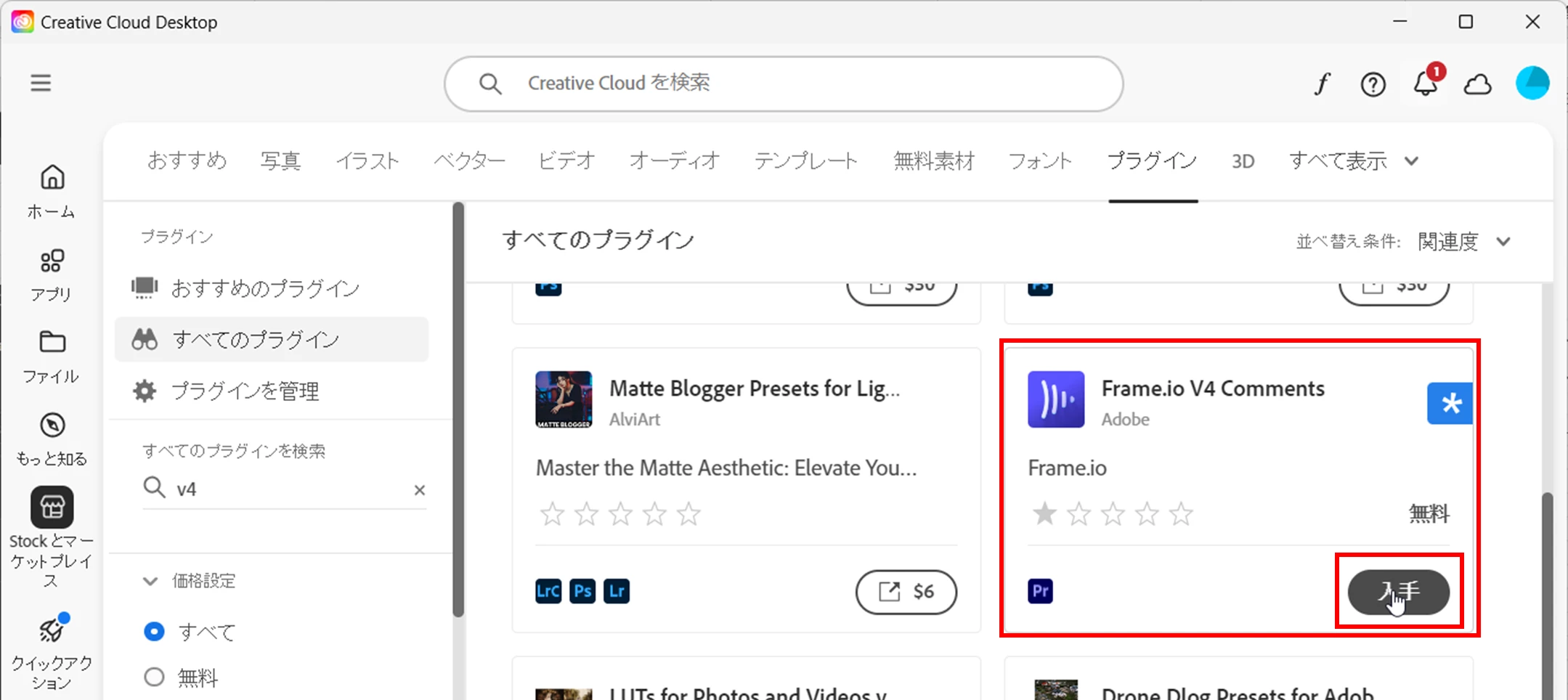The width and height of the screenshot is (1568, 700).
Task: Click the left panel scrollbar
Action: coord(458,410)
